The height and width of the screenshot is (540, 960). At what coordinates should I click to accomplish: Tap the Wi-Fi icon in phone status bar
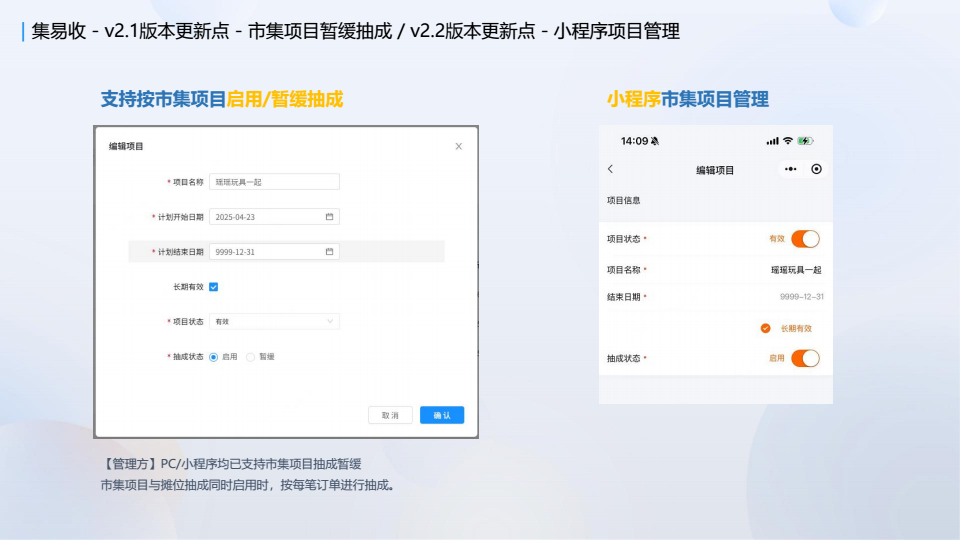point(788,141)
